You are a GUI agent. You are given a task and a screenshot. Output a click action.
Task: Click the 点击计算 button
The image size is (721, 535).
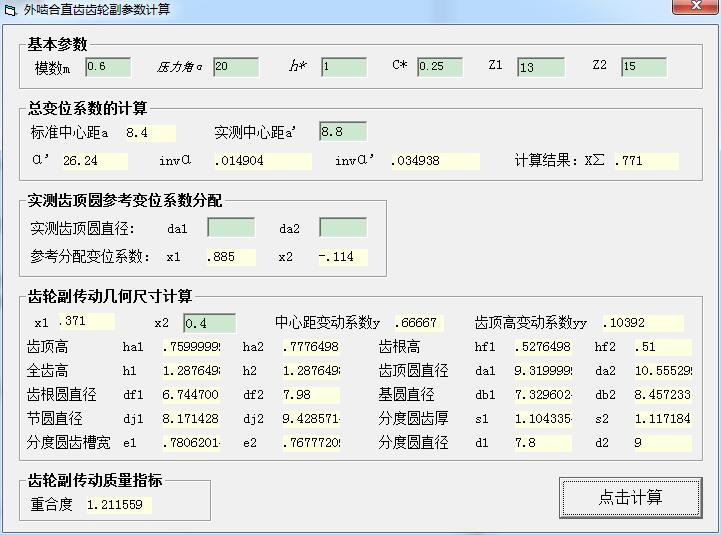(x=630, y=497)
